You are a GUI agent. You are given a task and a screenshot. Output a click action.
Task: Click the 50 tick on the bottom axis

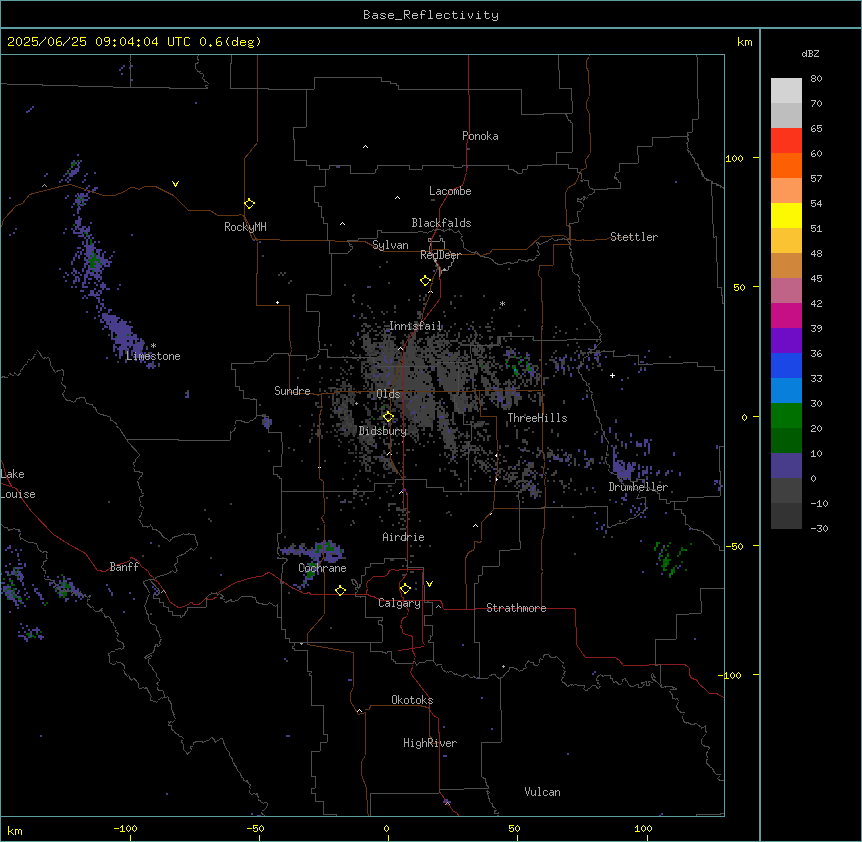(514, 828)
